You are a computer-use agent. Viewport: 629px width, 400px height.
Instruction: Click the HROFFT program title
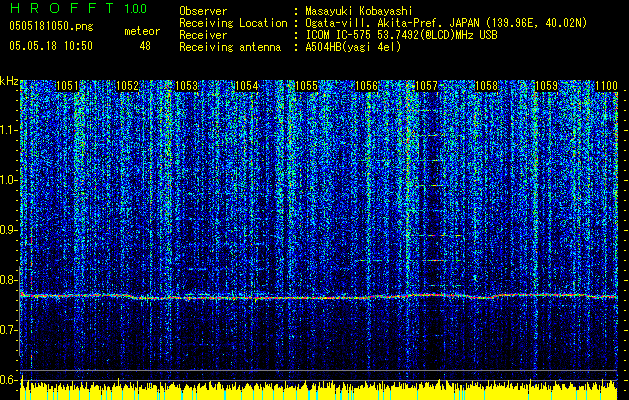62,9
